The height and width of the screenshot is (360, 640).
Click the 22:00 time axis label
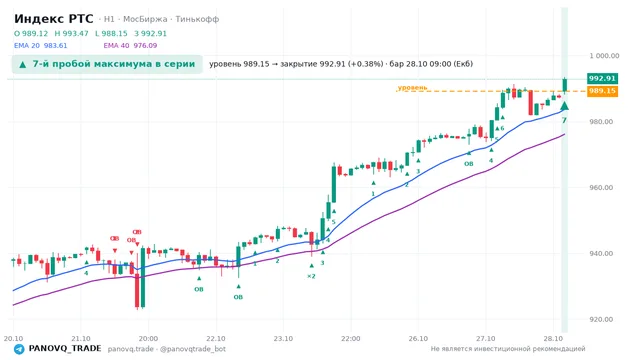coord(351,339)
